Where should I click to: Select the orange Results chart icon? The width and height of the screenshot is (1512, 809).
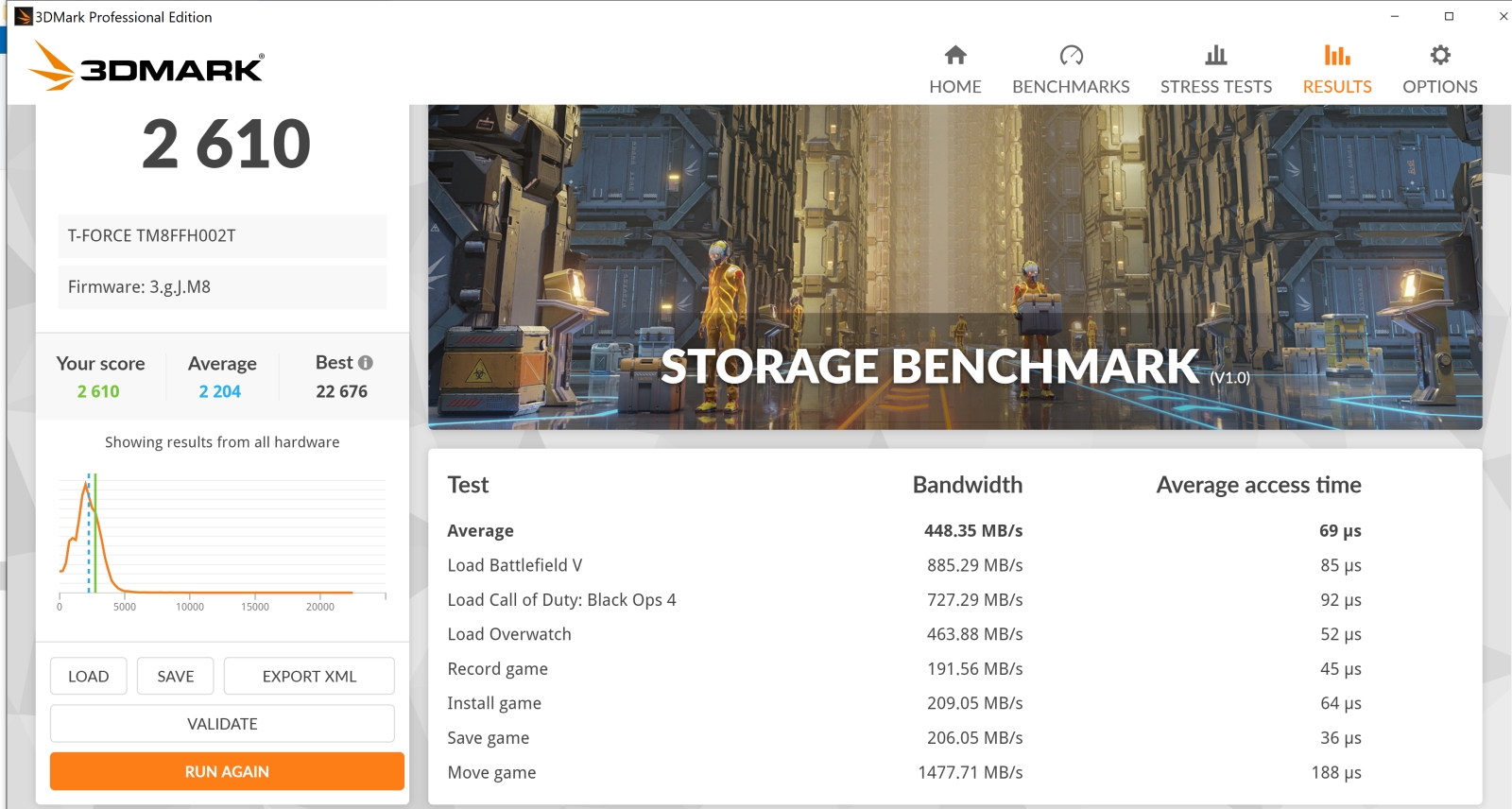tap(1337, 55)
